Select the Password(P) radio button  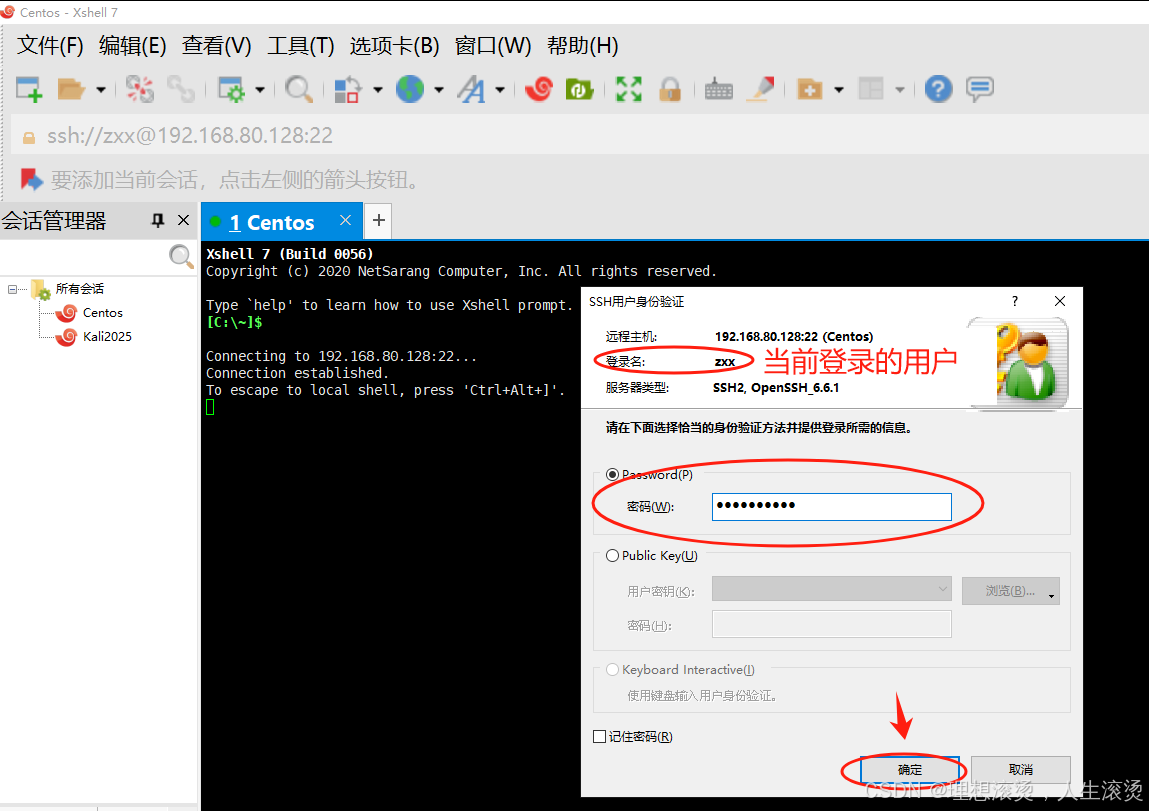click(613, 475)
